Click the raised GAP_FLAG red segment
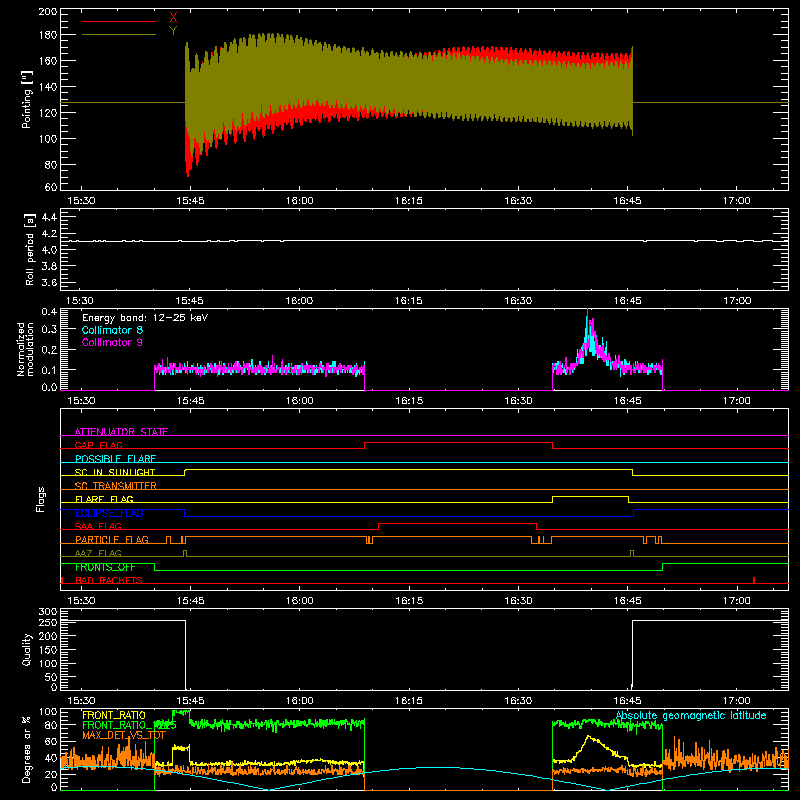Screen dimensions: 800x800 (458, 443)
